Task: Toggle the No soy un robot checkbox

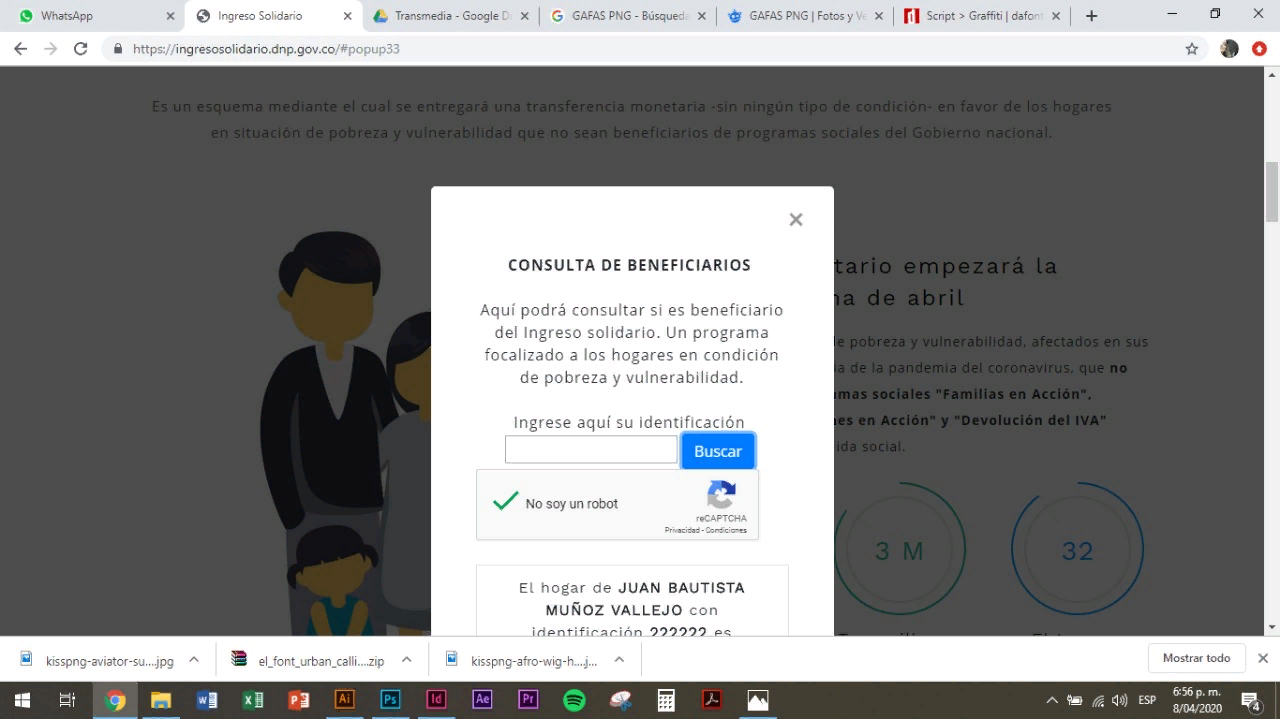Action: [x=506, y=502]
